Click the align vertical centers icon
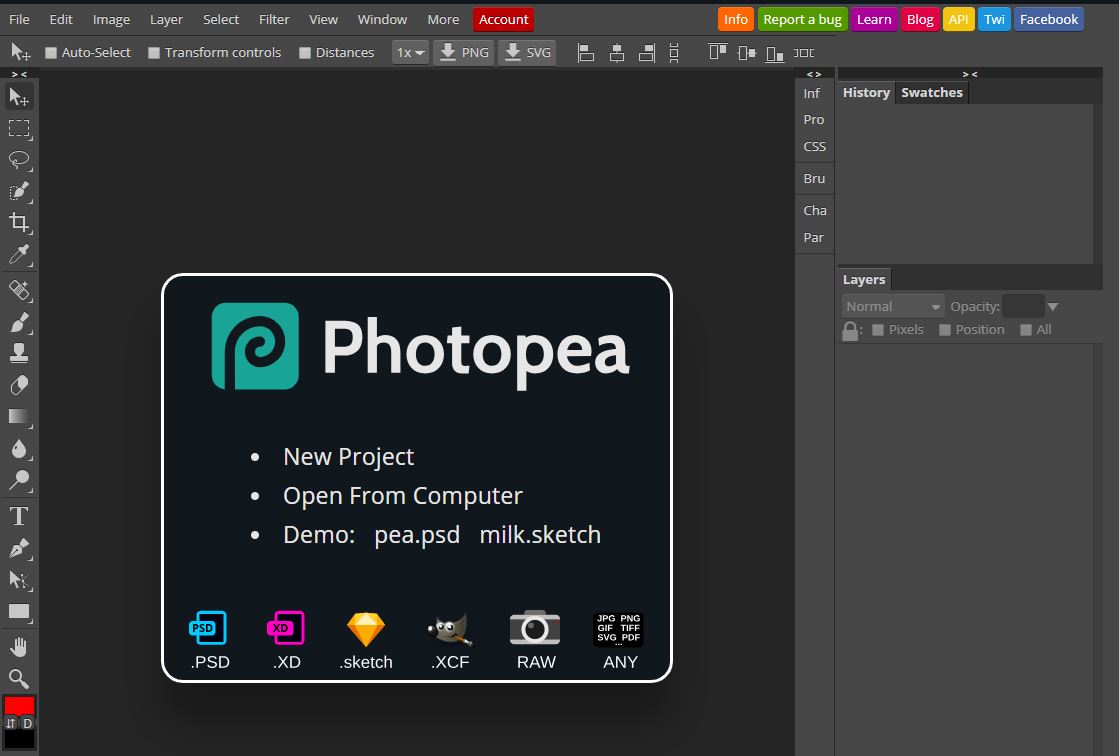1119x756 pixels. click(746, 53)
